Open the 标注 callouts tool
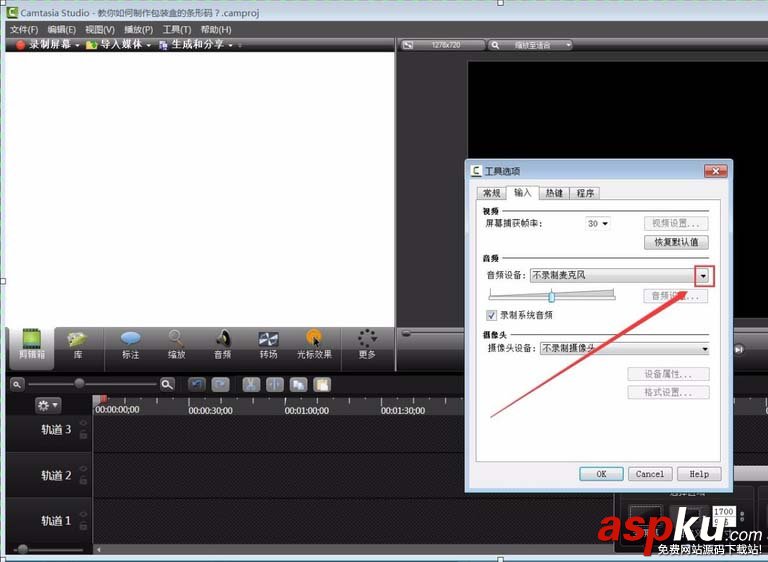This screenshot has height=562, width=768. click(130, 345)
